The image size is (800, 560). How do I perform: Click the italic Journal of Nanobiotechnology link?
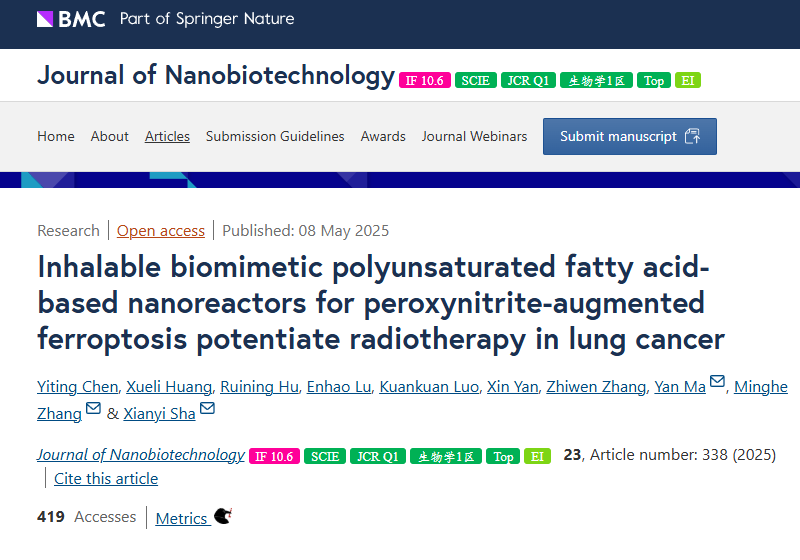pos(141,455)
